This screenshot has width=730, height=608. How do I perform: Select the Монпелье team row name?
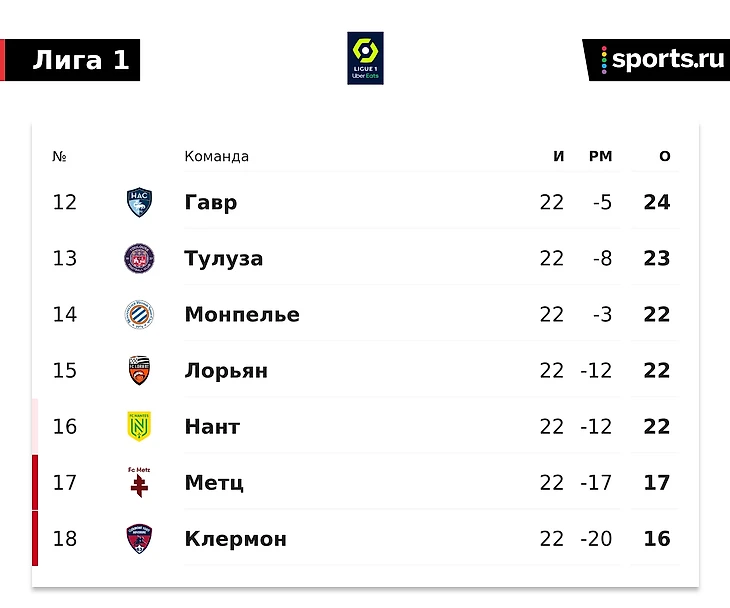(242, 315)
